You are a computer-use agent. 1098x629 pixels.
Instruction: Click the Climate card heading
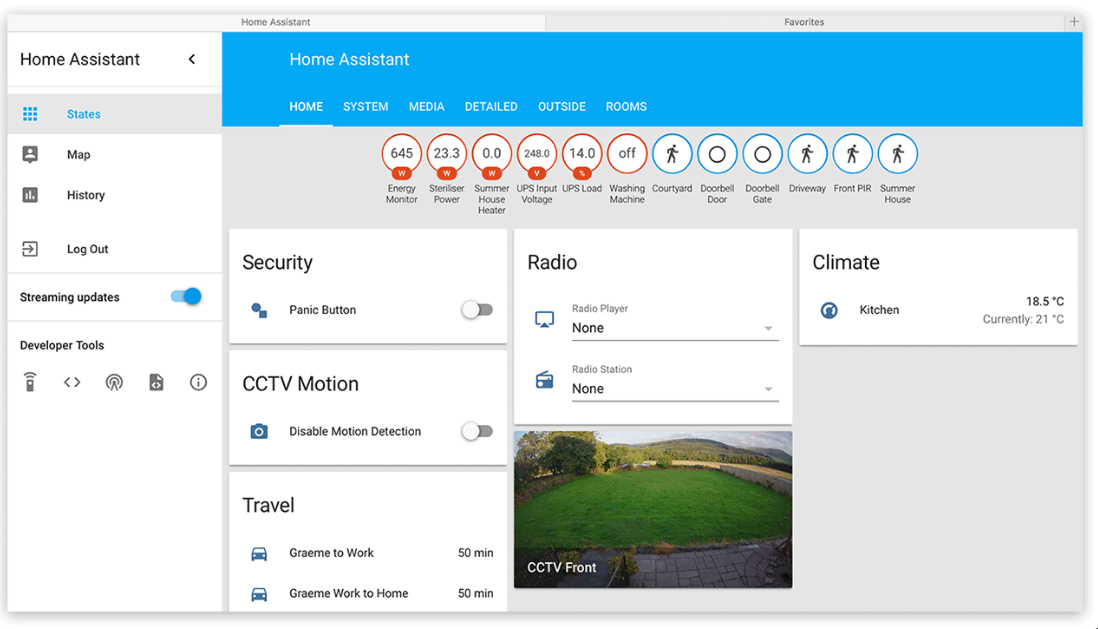tap(846, 262)
